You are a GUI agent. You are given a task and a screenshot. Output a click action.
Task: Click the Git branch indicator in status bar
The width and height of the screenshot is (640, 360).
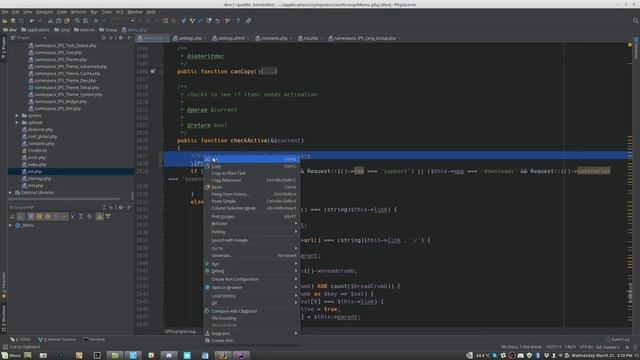(x=607, y=347)
